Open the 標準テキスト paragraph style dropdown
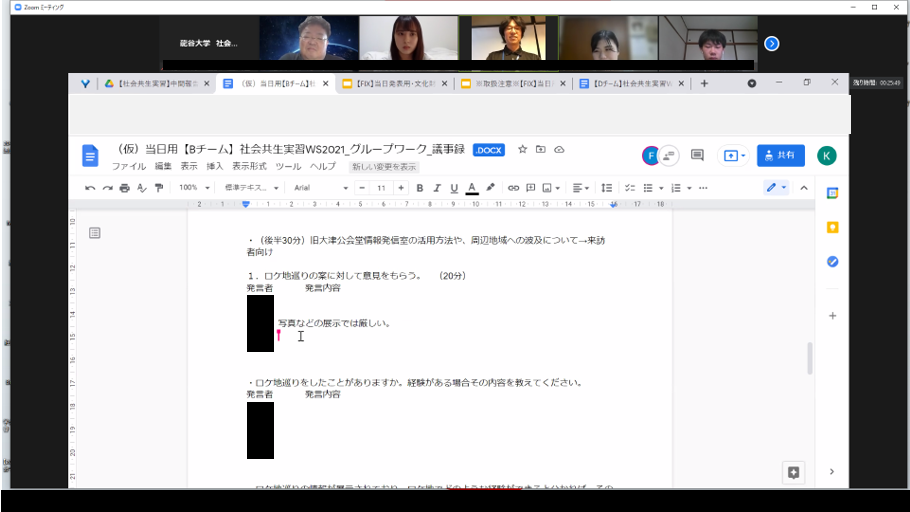This screenshot has height=512, width=910. 252,188
